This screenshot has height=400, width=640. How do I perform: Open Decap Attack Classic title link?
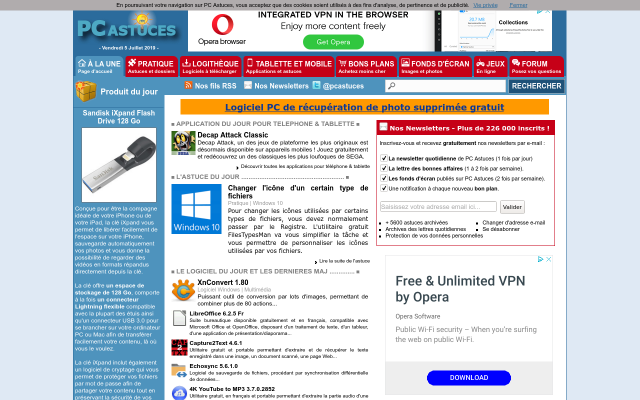(233, 135)
